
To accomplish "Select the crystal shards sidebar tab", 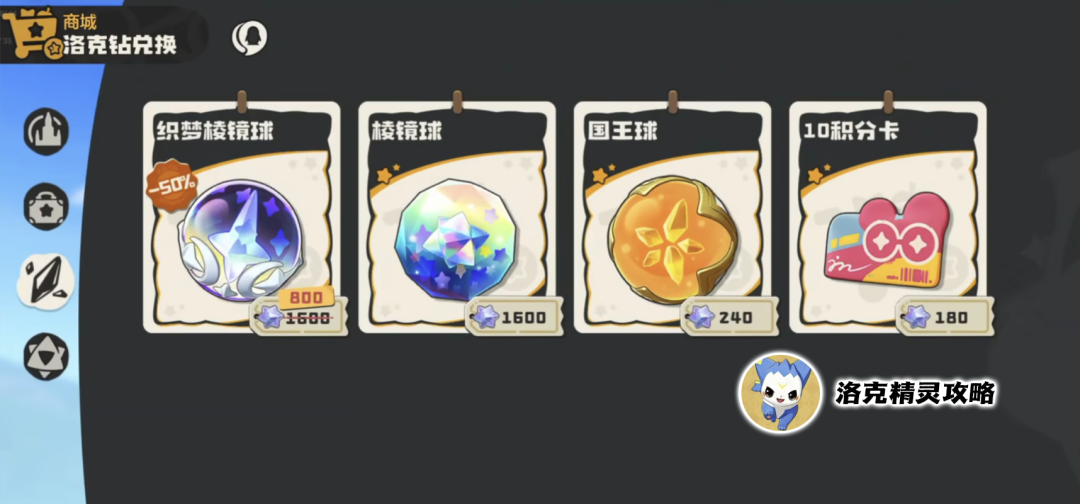I will pyautogui.click(x=45, y=281).
